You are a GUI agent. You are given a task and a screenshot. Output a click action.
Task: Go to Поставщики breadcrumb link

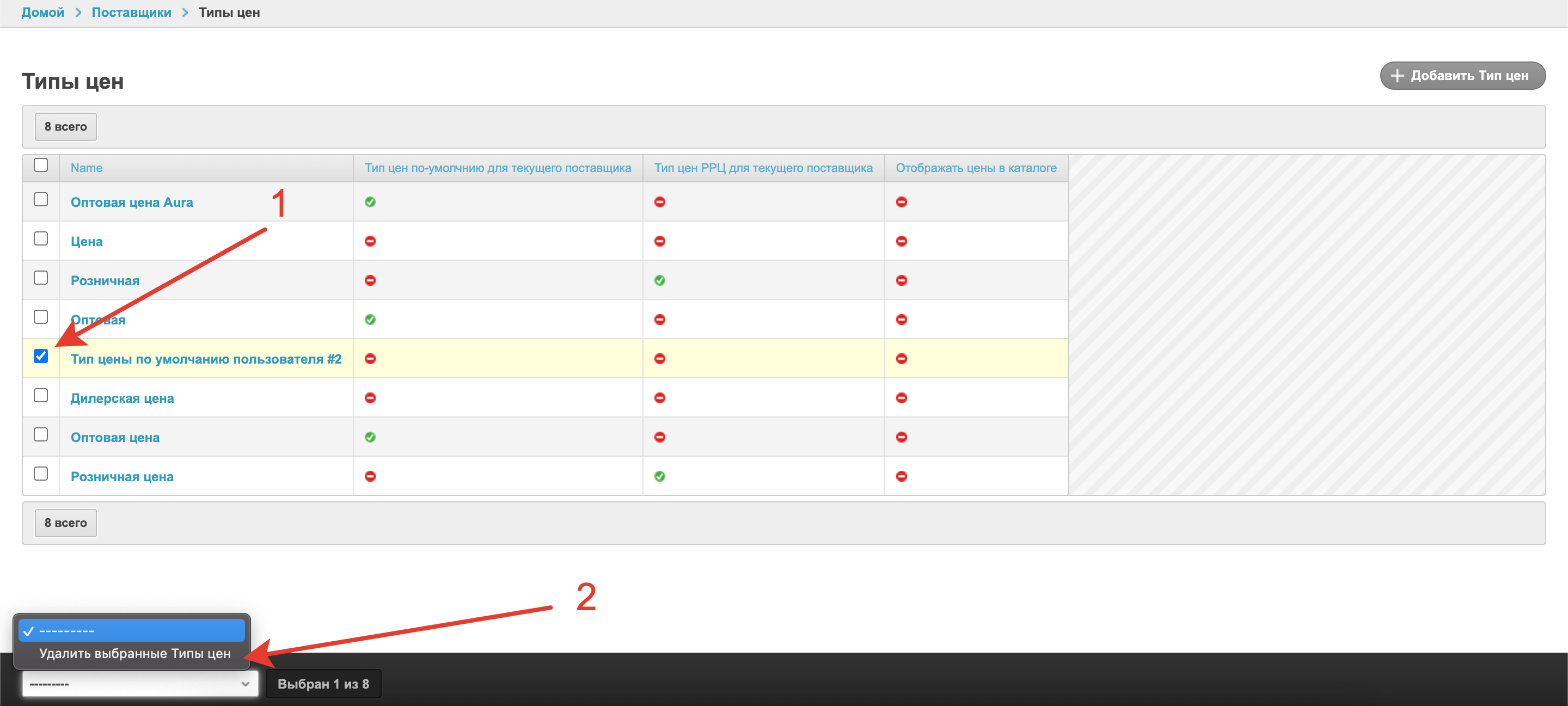pos(131,12)
